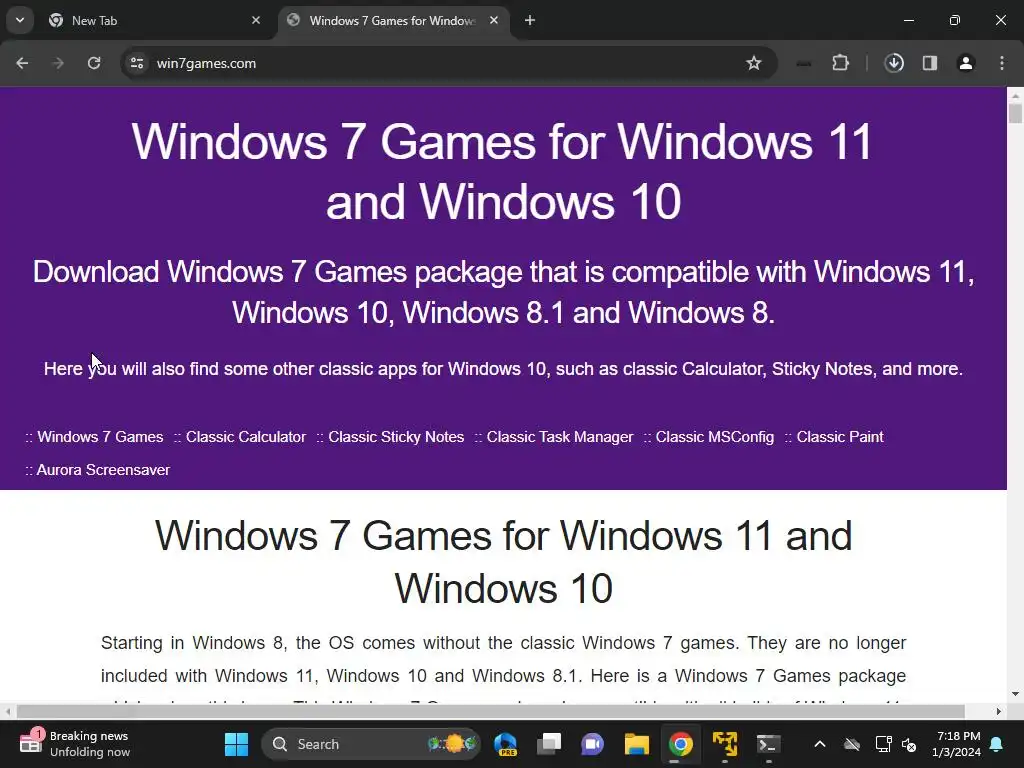Go back to the previous page
This screenshot has height=768, width=1024.
point(22,63)
